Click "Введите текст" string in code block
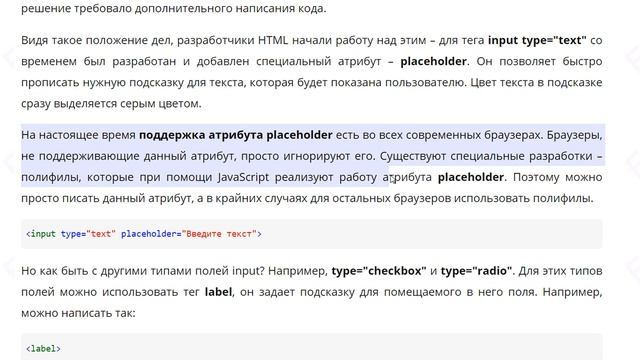 click(219, 234)
